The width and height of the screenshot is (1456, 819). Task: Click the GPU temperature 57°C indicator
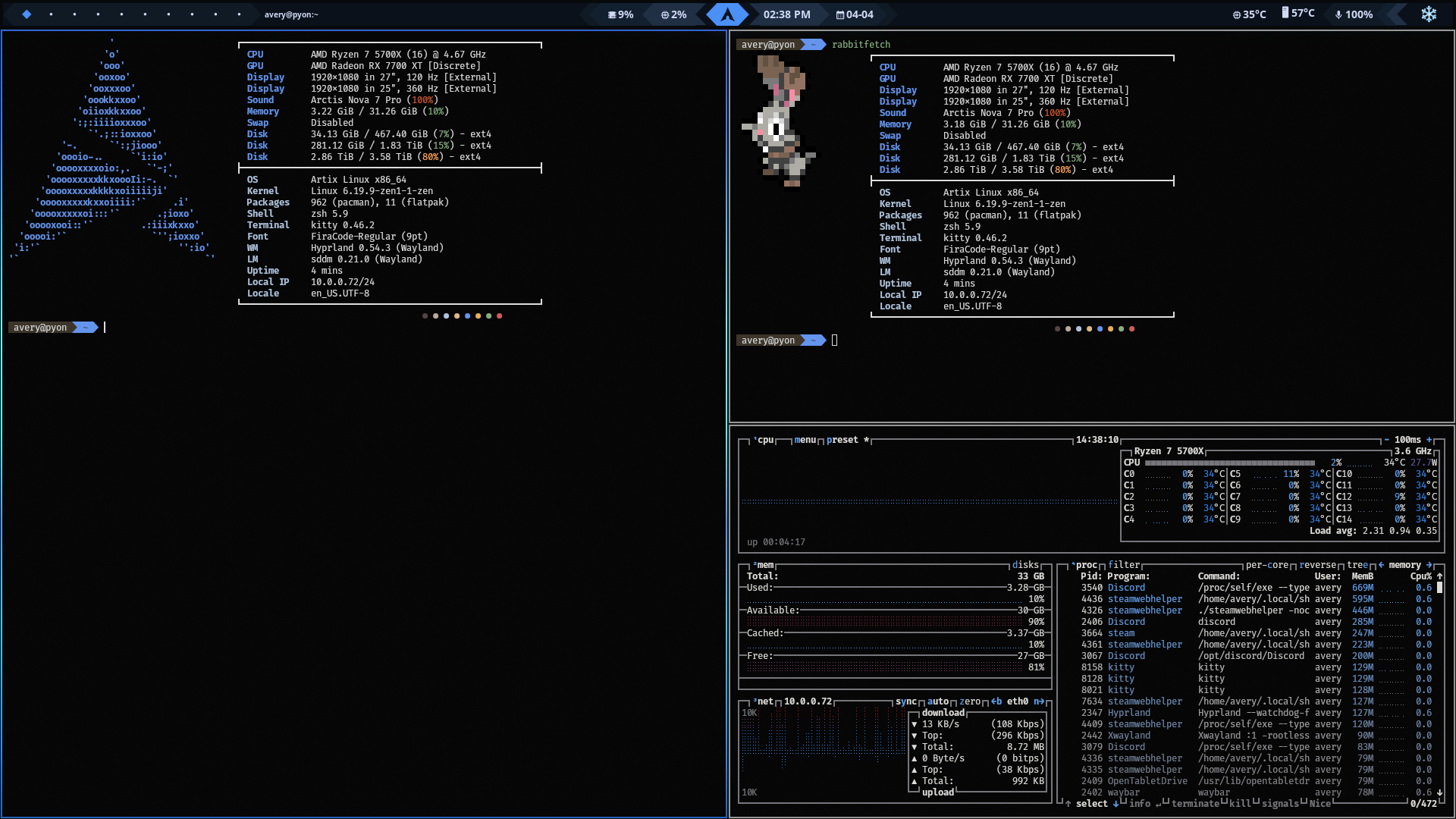pyautogui.click(x=1298, y=14)
